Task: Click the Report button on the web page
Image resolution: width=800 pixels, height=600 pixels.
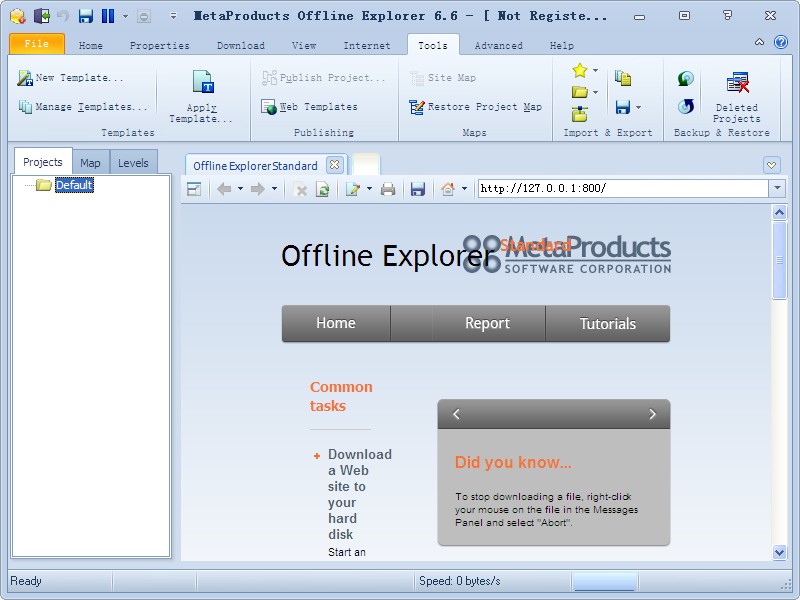Action: tap(487, 323)
